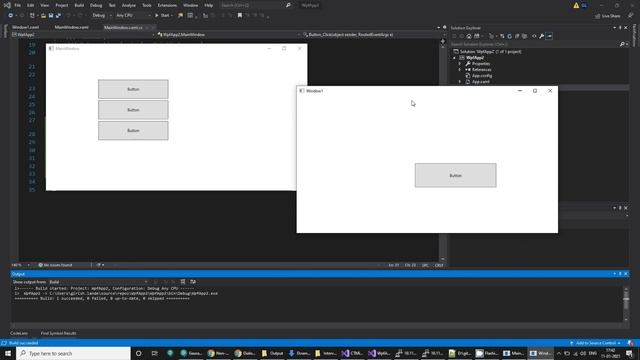Screen dimensions: 640x360
Task: Click the Navigate Backward toolbar icon
Action: (x=10, y=16)
